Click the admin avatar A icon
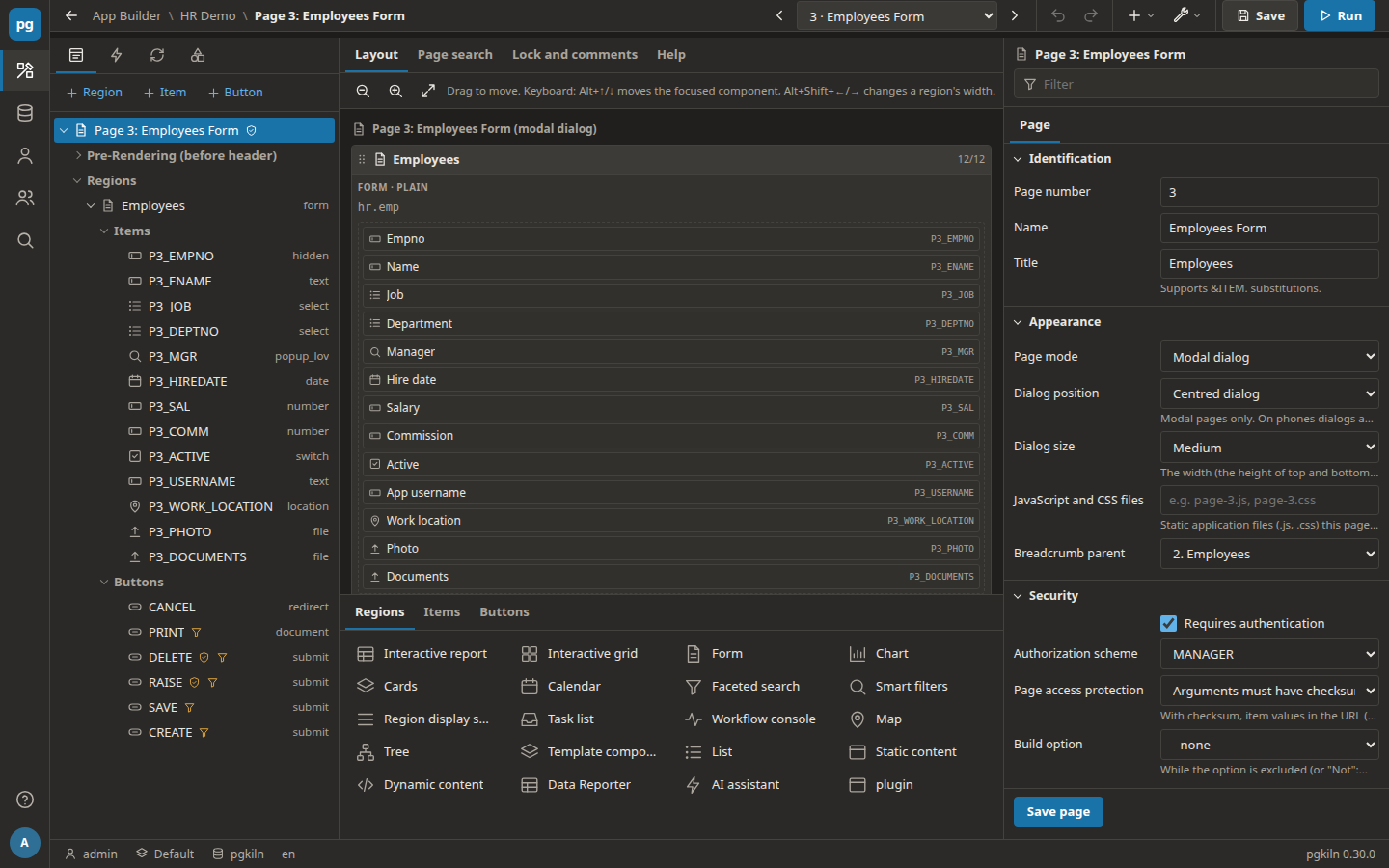1389x868 pixels. (25, 843)
